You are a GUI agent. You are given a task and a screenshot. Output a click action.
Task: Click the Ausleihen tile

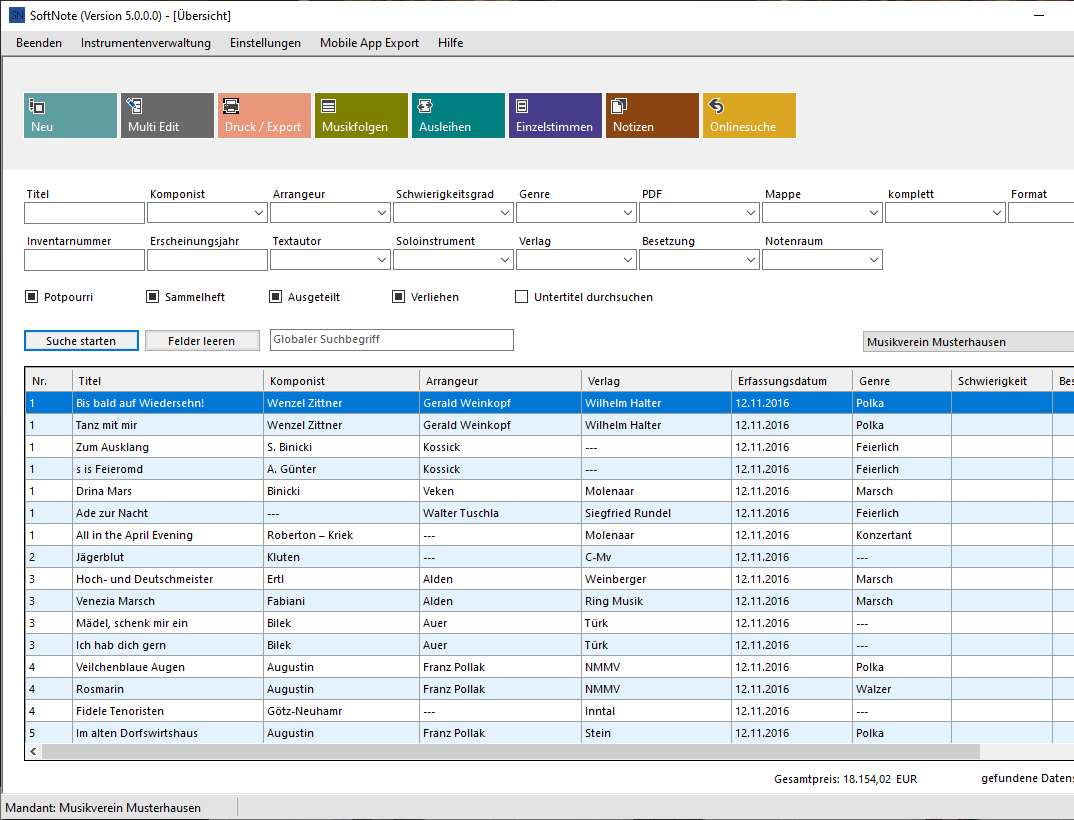coord(458,115)
